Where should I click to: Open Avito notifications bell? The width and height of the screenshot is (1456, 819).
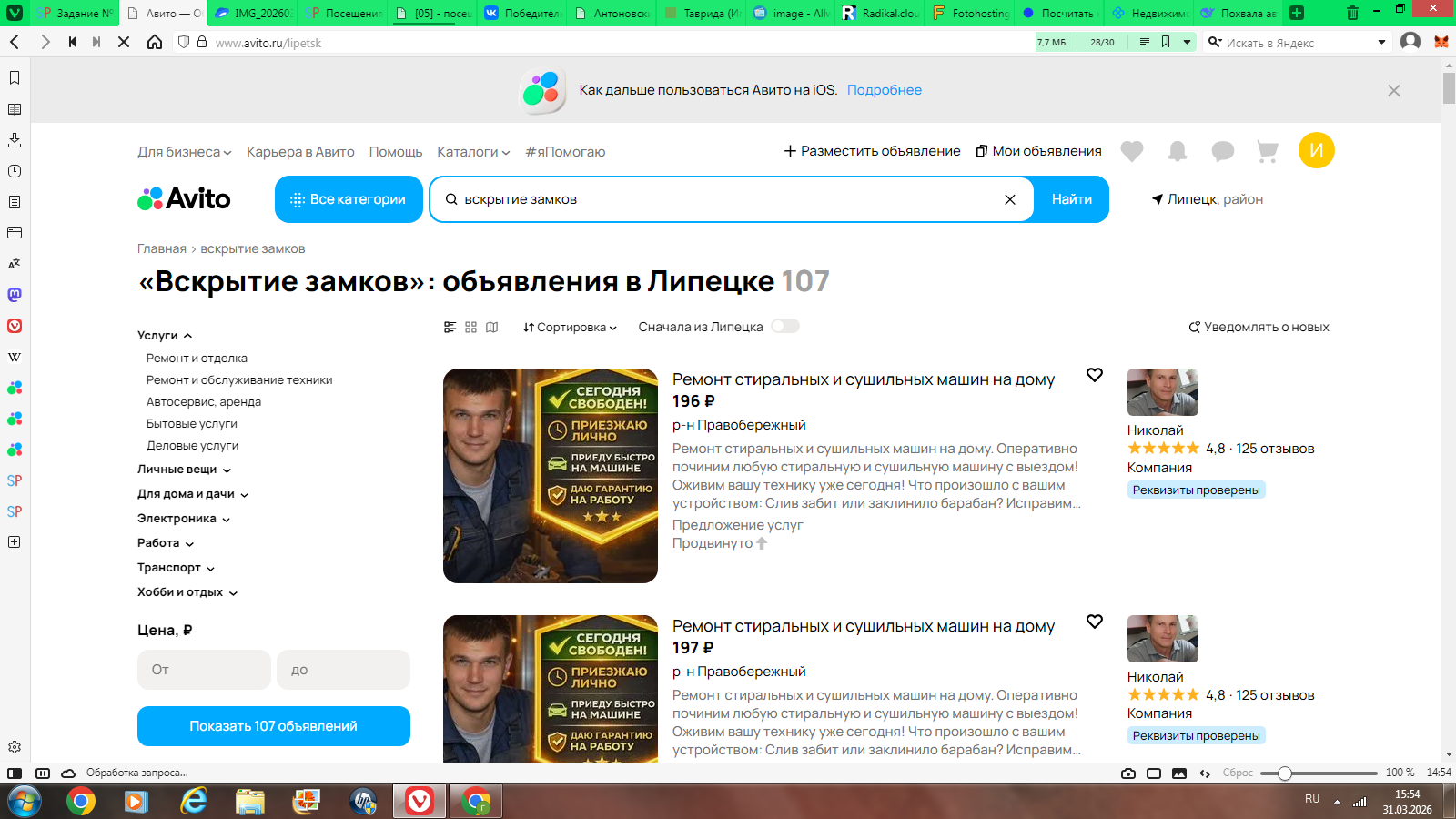click(x=1178, y=151)
